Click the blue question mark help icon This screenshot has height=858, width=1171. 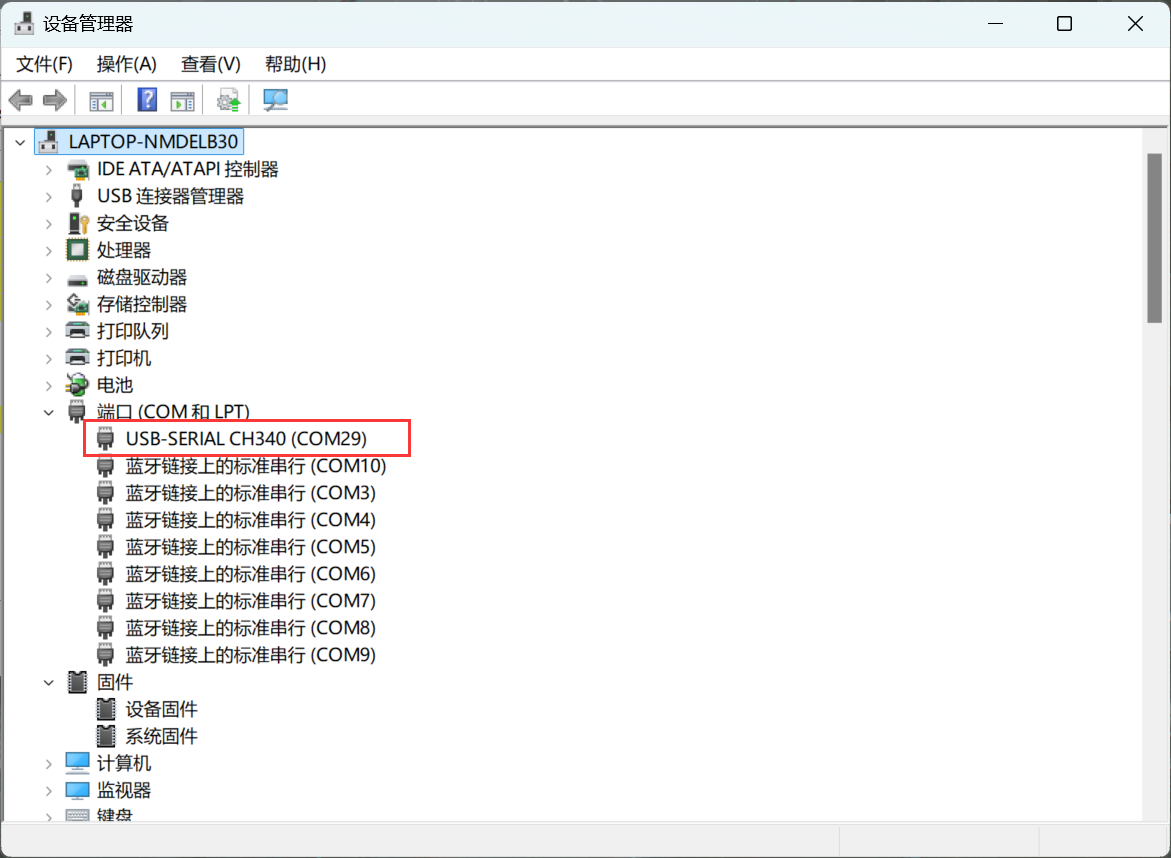click(x=147, y=100)
